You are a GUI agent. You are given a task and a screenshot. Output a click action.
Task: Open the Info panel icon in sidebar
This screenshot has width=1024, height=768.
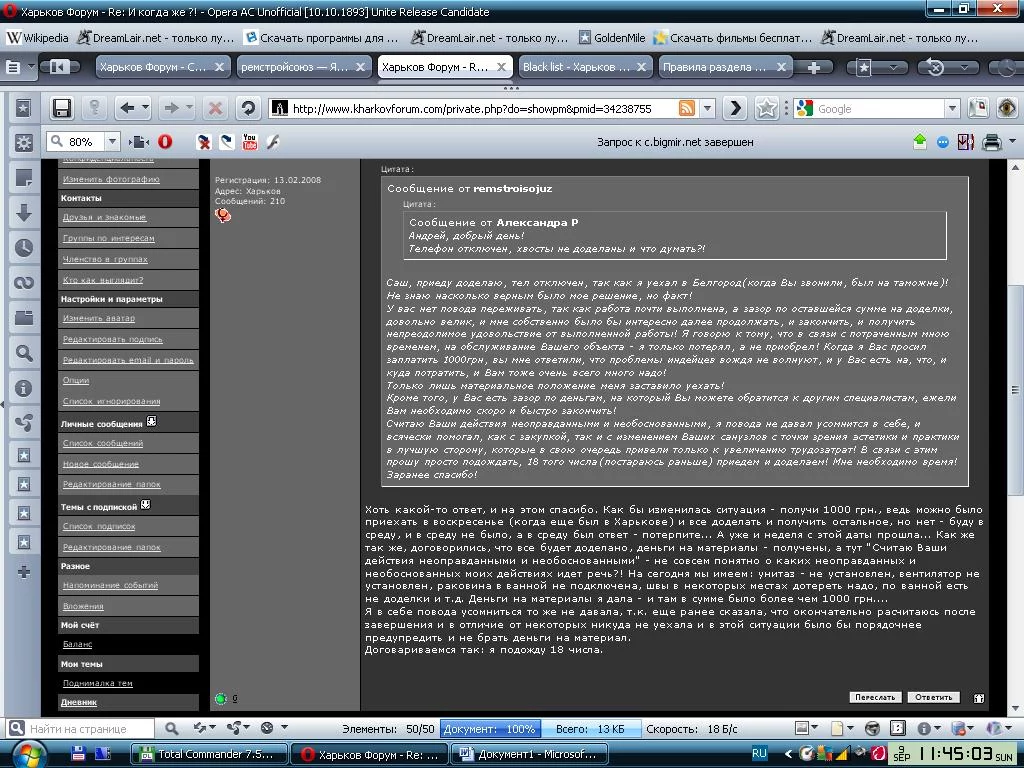point(24,389)
